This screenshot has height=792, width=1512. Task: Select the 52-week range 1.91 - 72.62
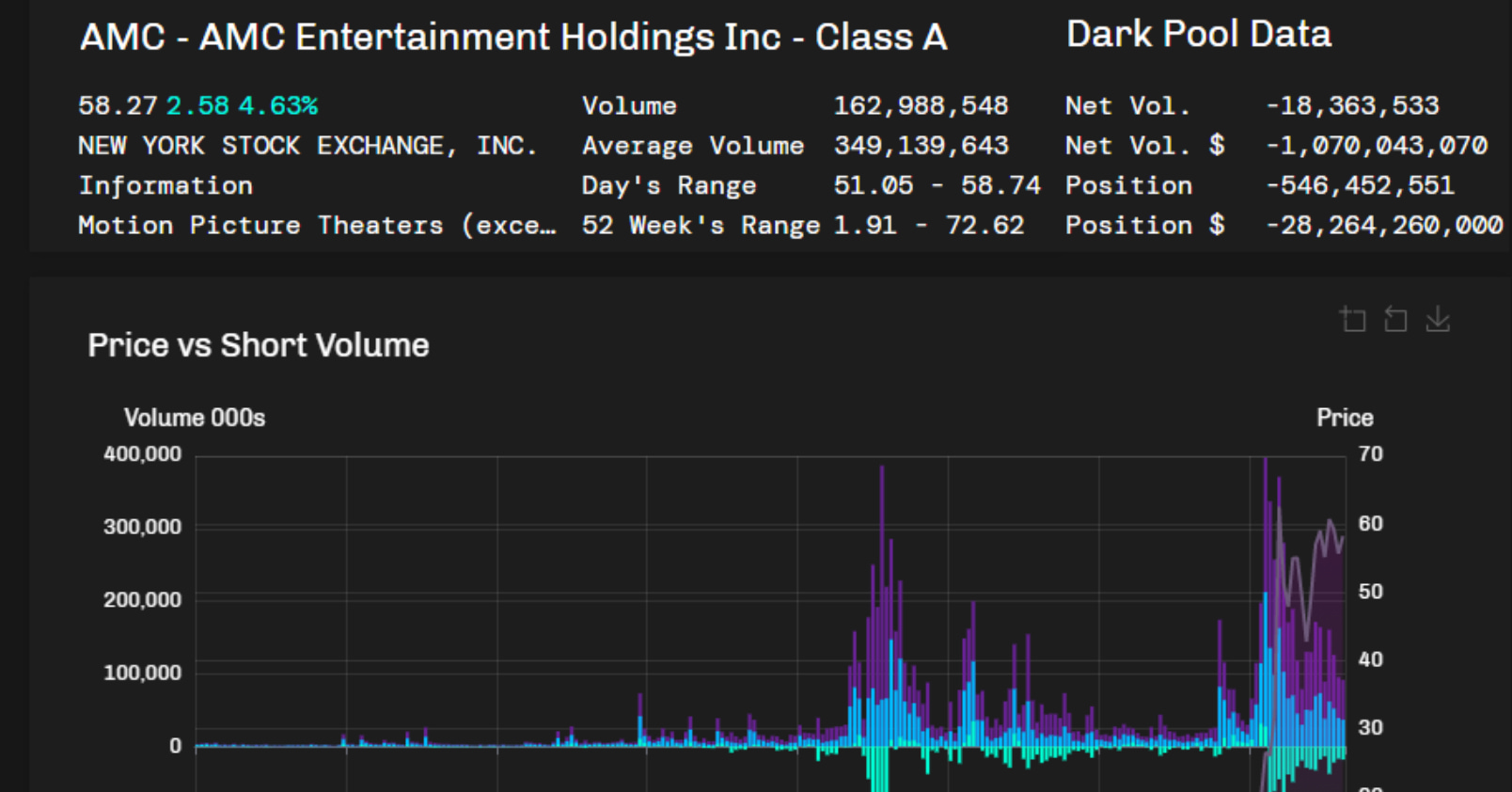pyautogui.click(x=929, y=226)
